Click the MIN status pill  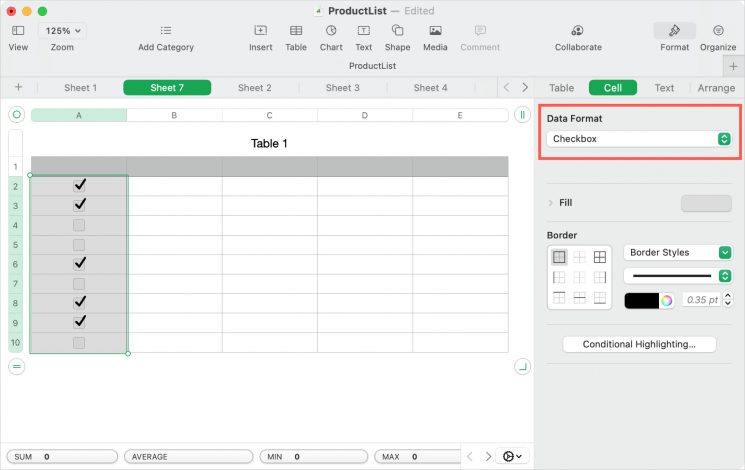[x=314, y=457]
